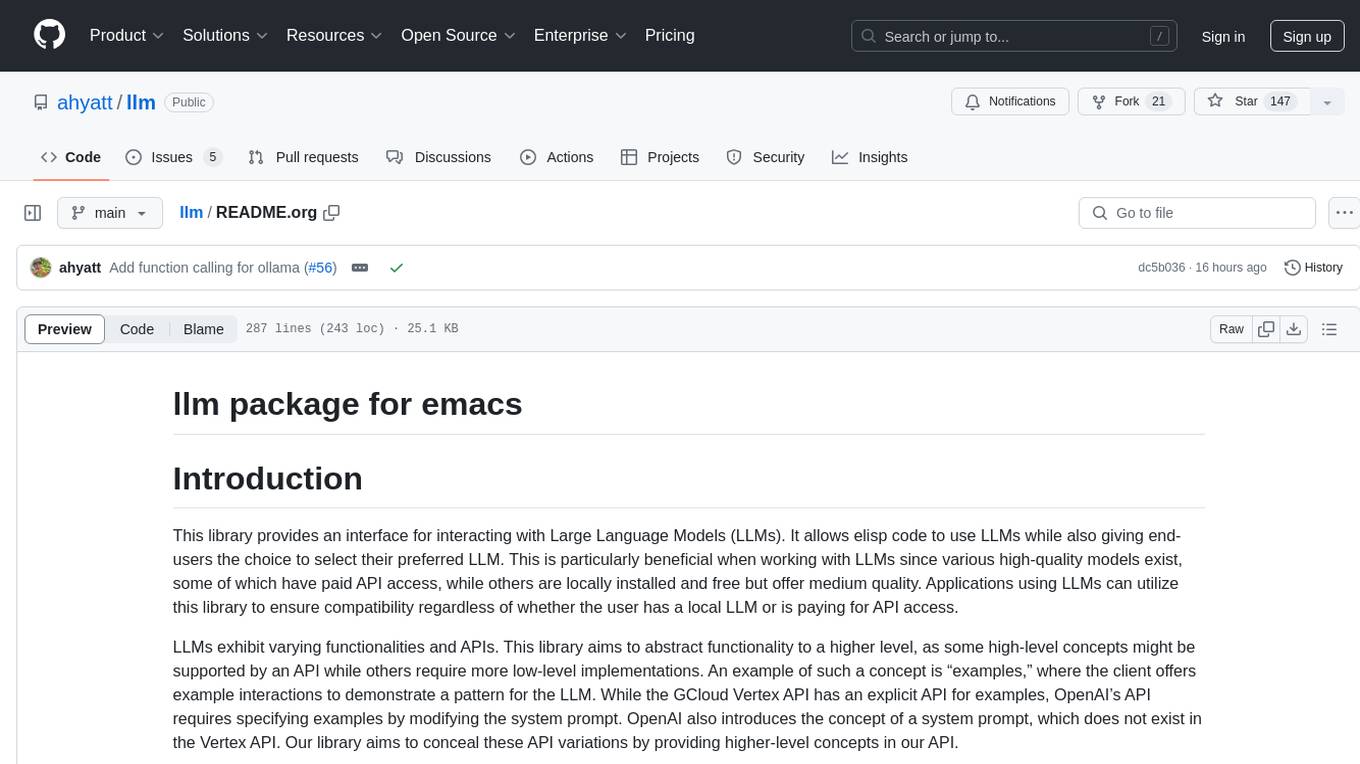Go to the Pricing page

click(670, 35)
